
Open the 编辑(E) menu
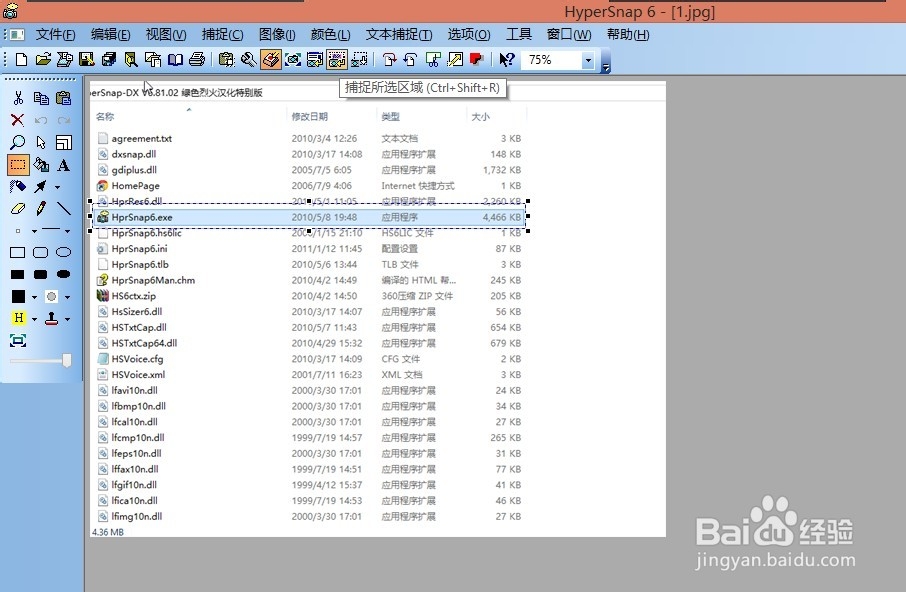[x=110, y=35]
